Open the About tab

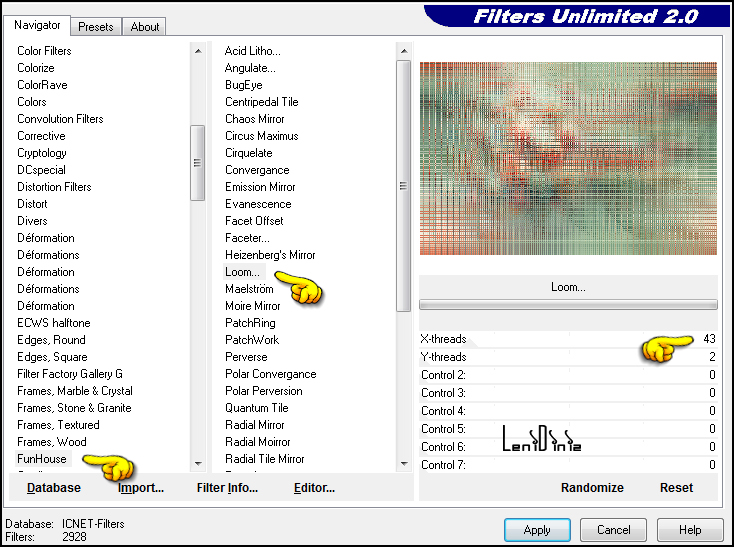coord(145,27)
